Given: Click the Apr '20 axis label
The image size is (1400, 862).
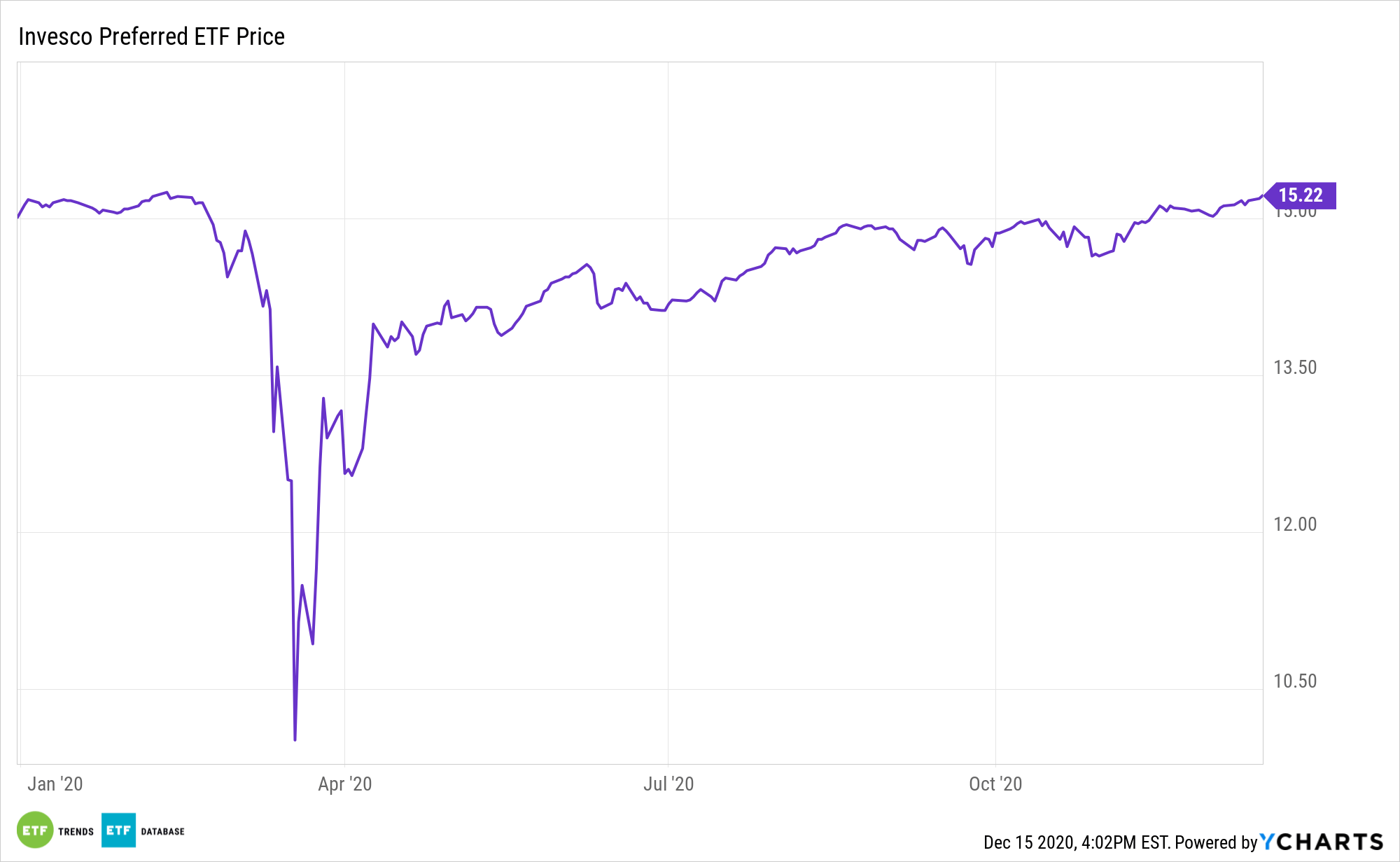Looking at the screenshot, I should 344,784.
